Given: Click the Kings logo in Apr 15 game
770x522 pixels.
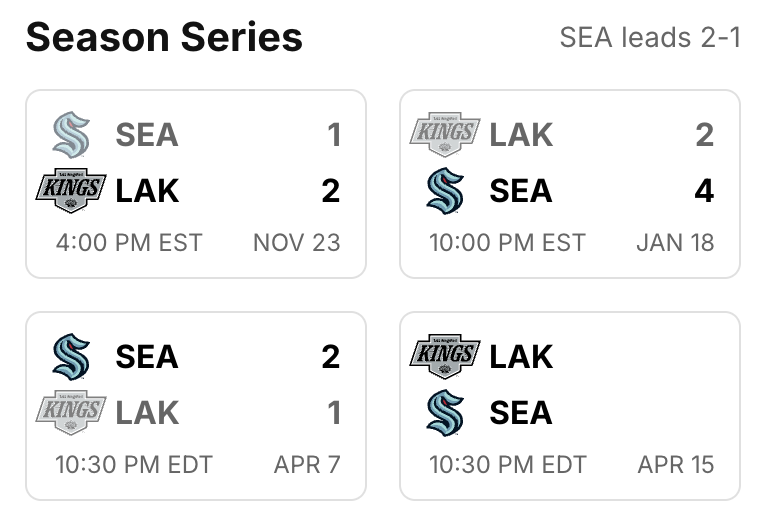Looking at the screenshot, I should [445, 357].
